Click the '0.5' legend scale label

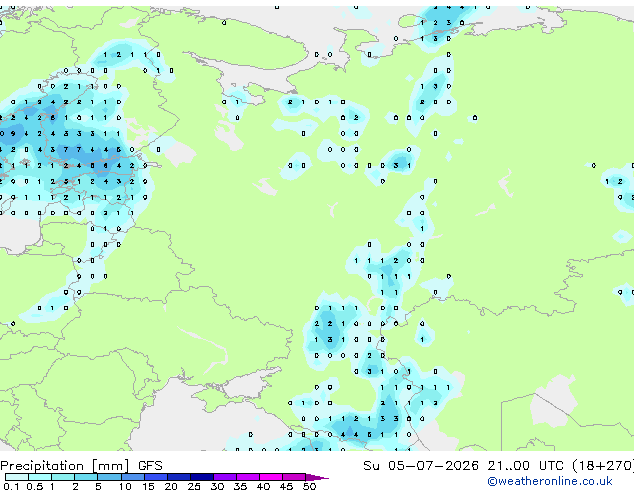pos(34,486)
